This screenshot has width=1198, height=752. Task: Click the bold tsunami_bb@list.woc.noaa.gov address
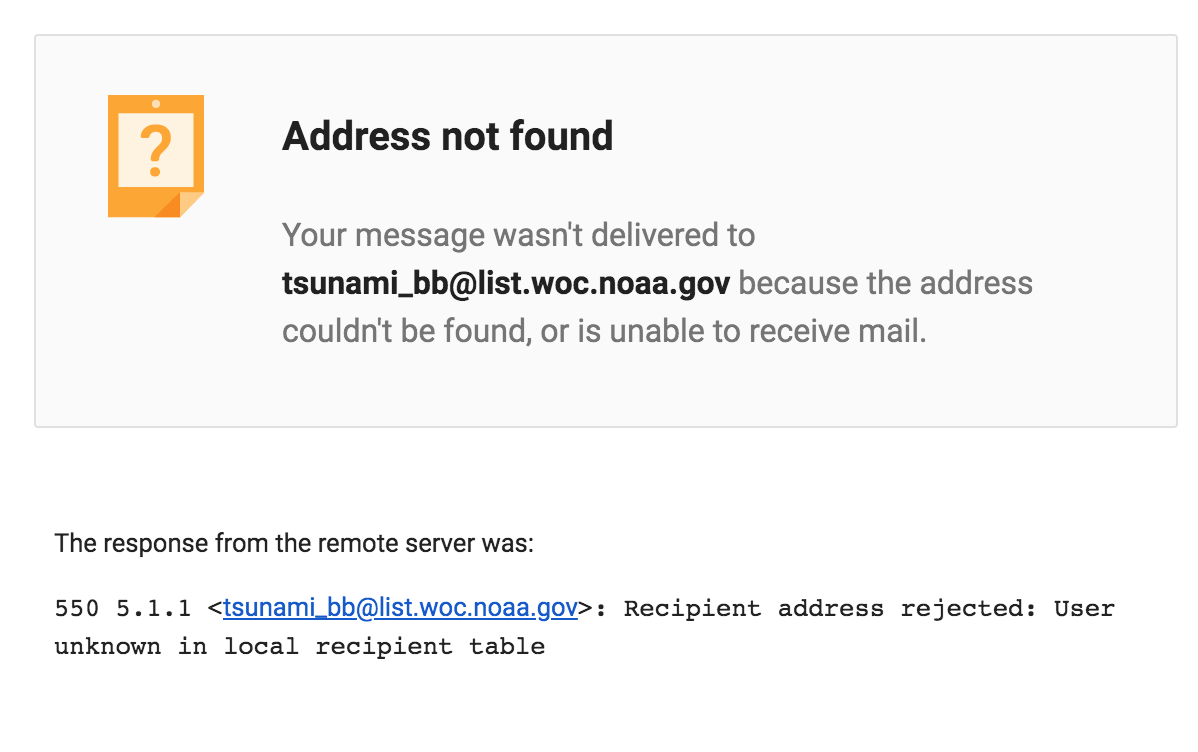[506, 284]
